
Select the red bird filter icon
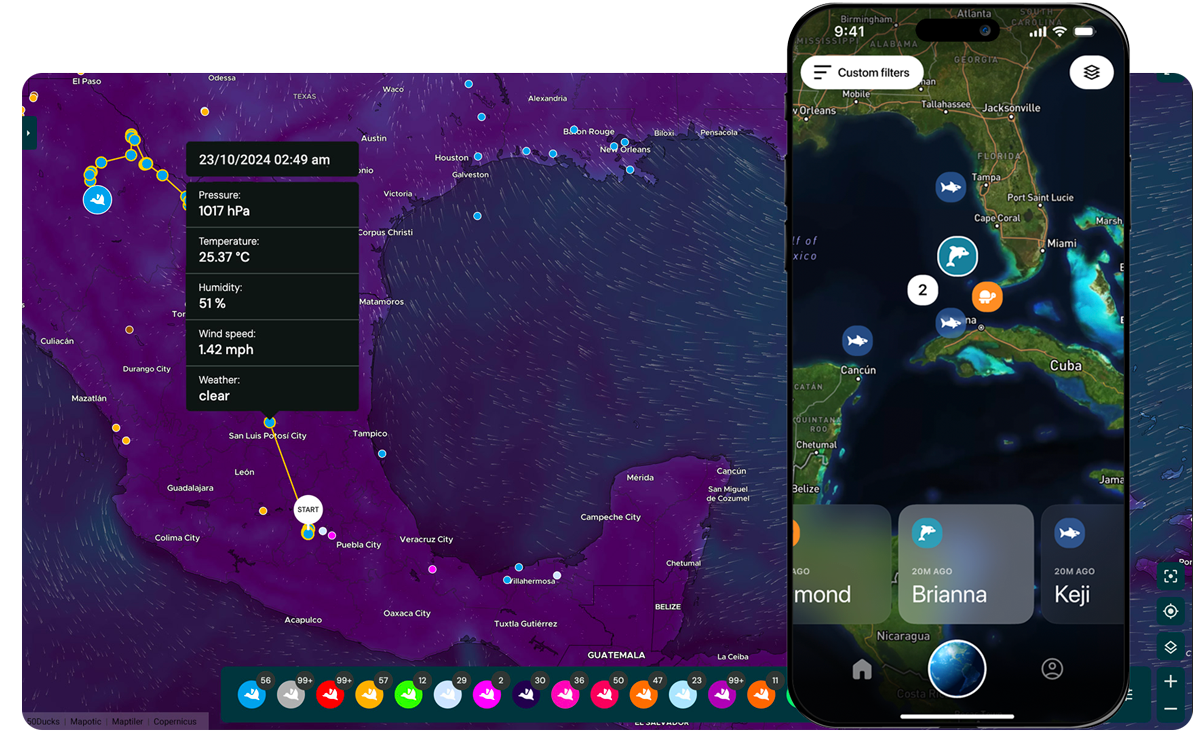pos(330,694)
